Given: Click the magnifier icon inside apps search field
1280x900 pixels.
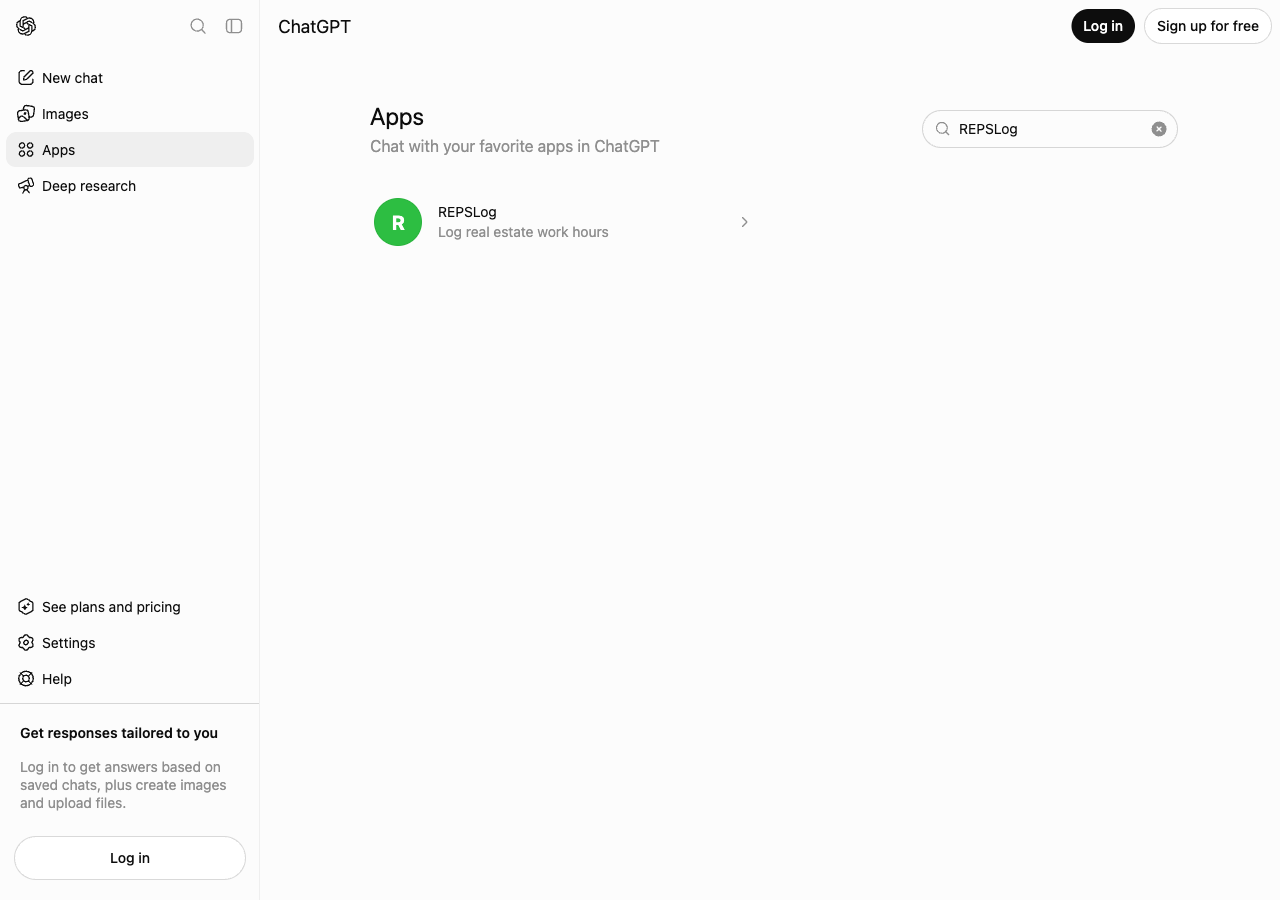Looking at the screenshot, I should click(x=942, y=129).
